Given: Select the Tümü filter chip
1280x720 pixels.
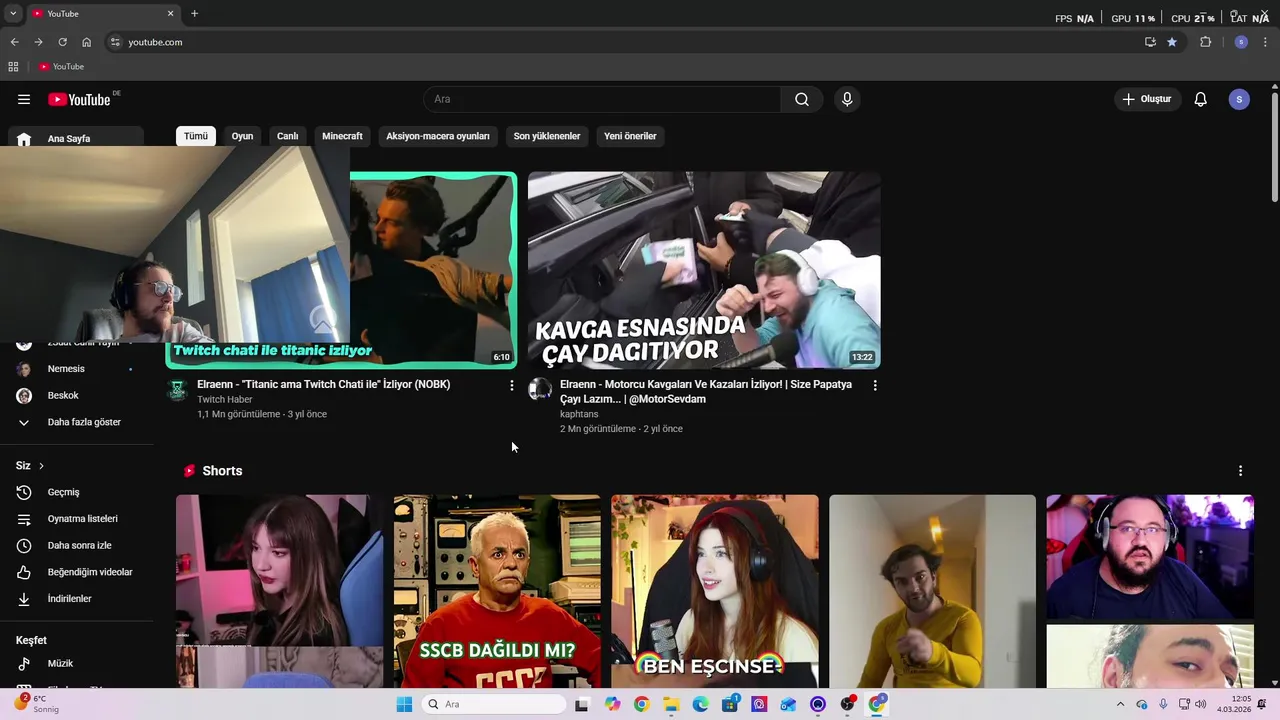Looking at the screenshot, I should 196,136.
